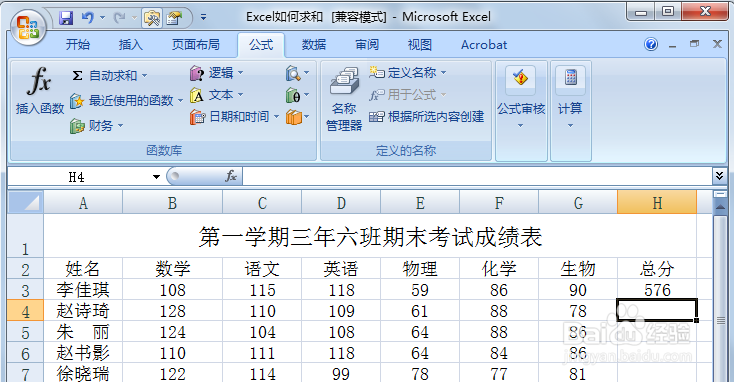
Task: Click the name cell 徐晓瑞
Action: pos(83,374)
